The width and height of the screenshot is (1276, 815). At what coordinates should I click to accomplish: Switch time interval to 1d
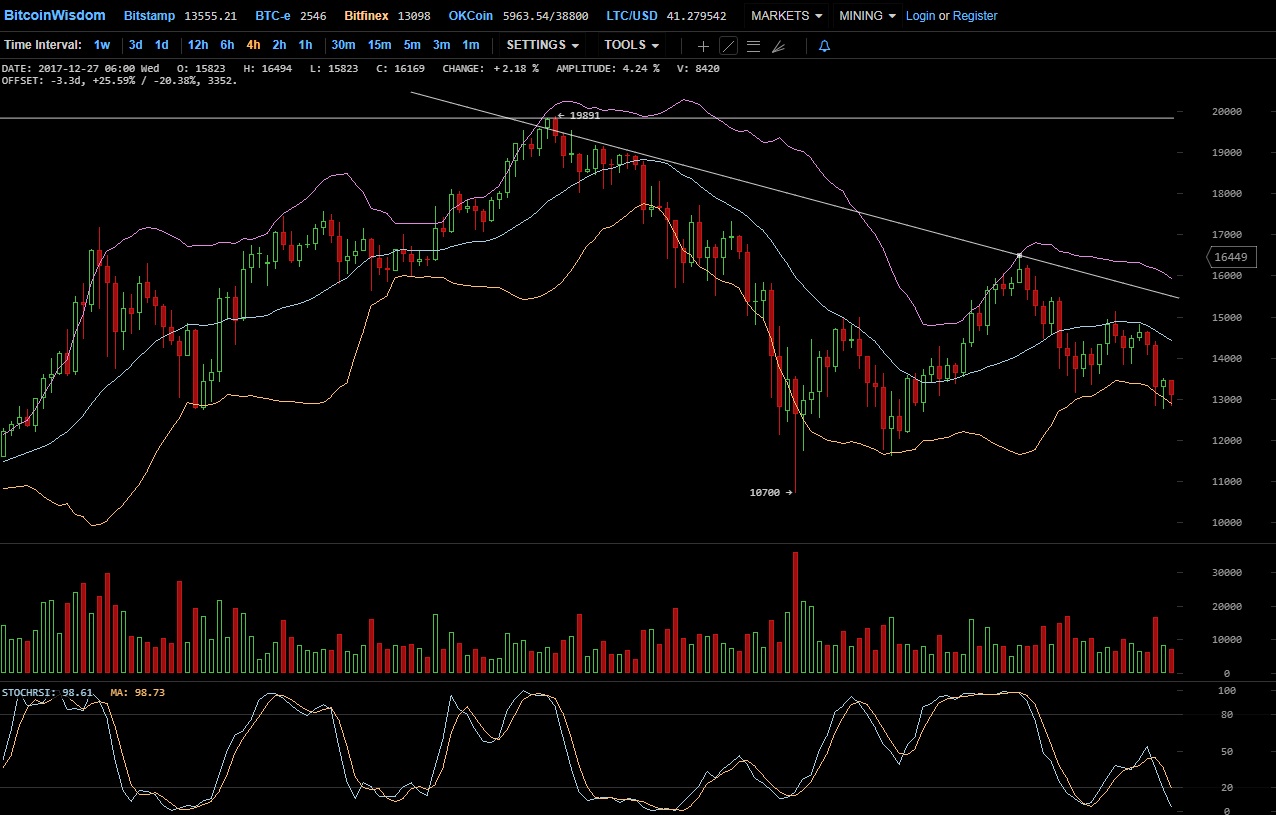[x=161, y=45]
